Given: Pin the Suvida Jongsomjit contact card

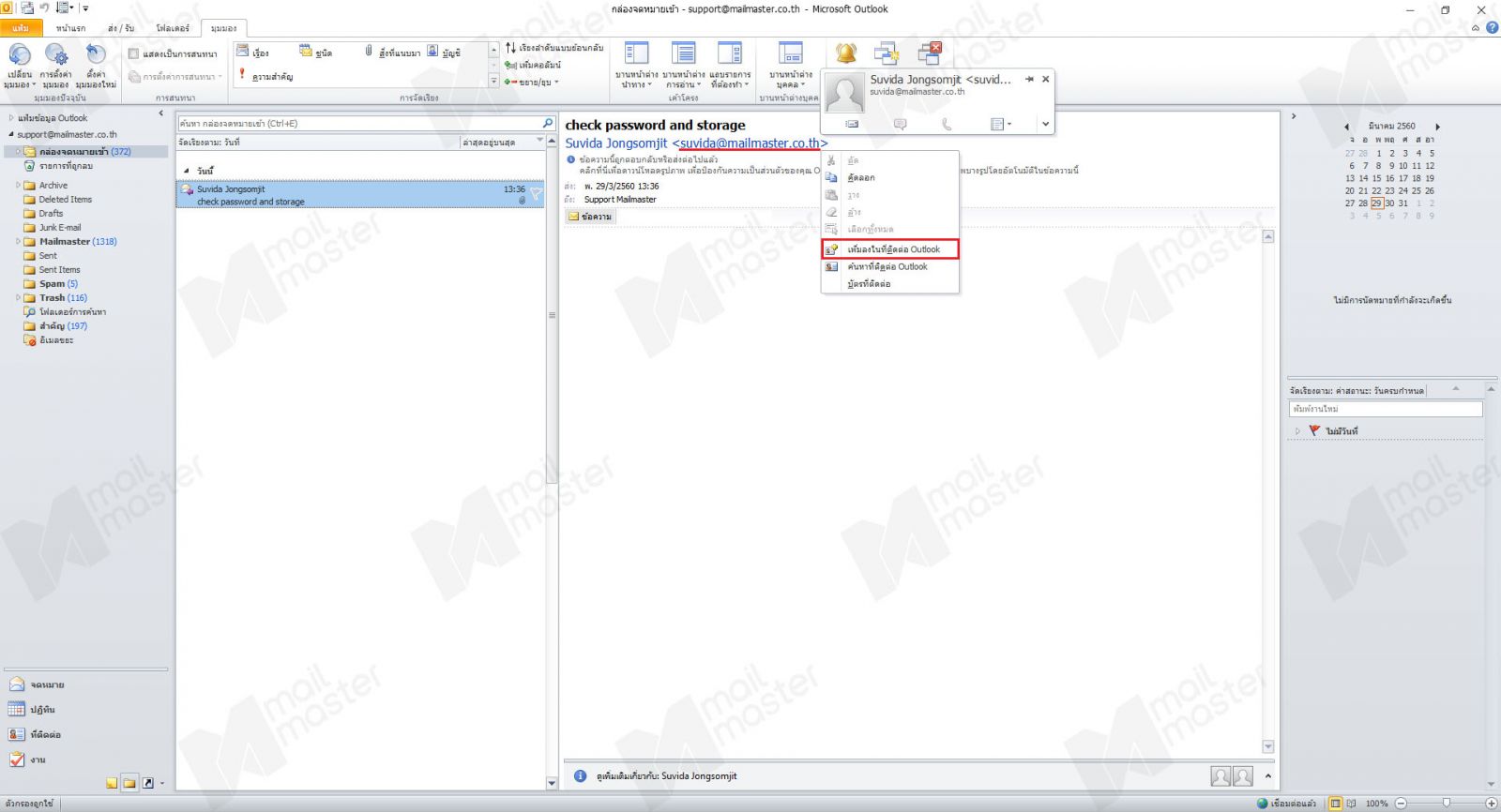Looking at the screenshot, I should click(1029, 80).
